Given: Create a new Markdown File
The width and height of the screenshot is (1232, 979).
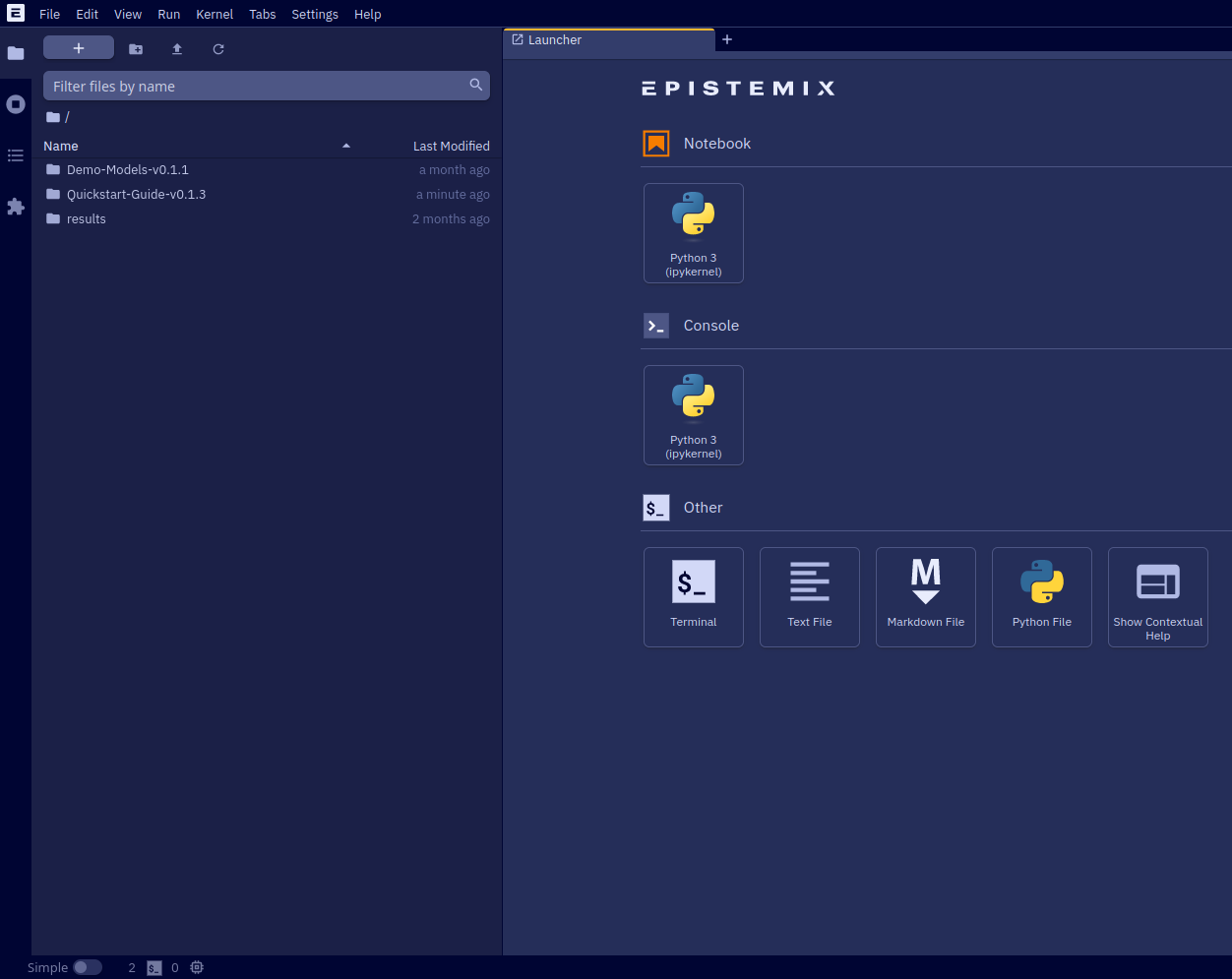Looking at the screenshot, I should click(x=926, y=597).
